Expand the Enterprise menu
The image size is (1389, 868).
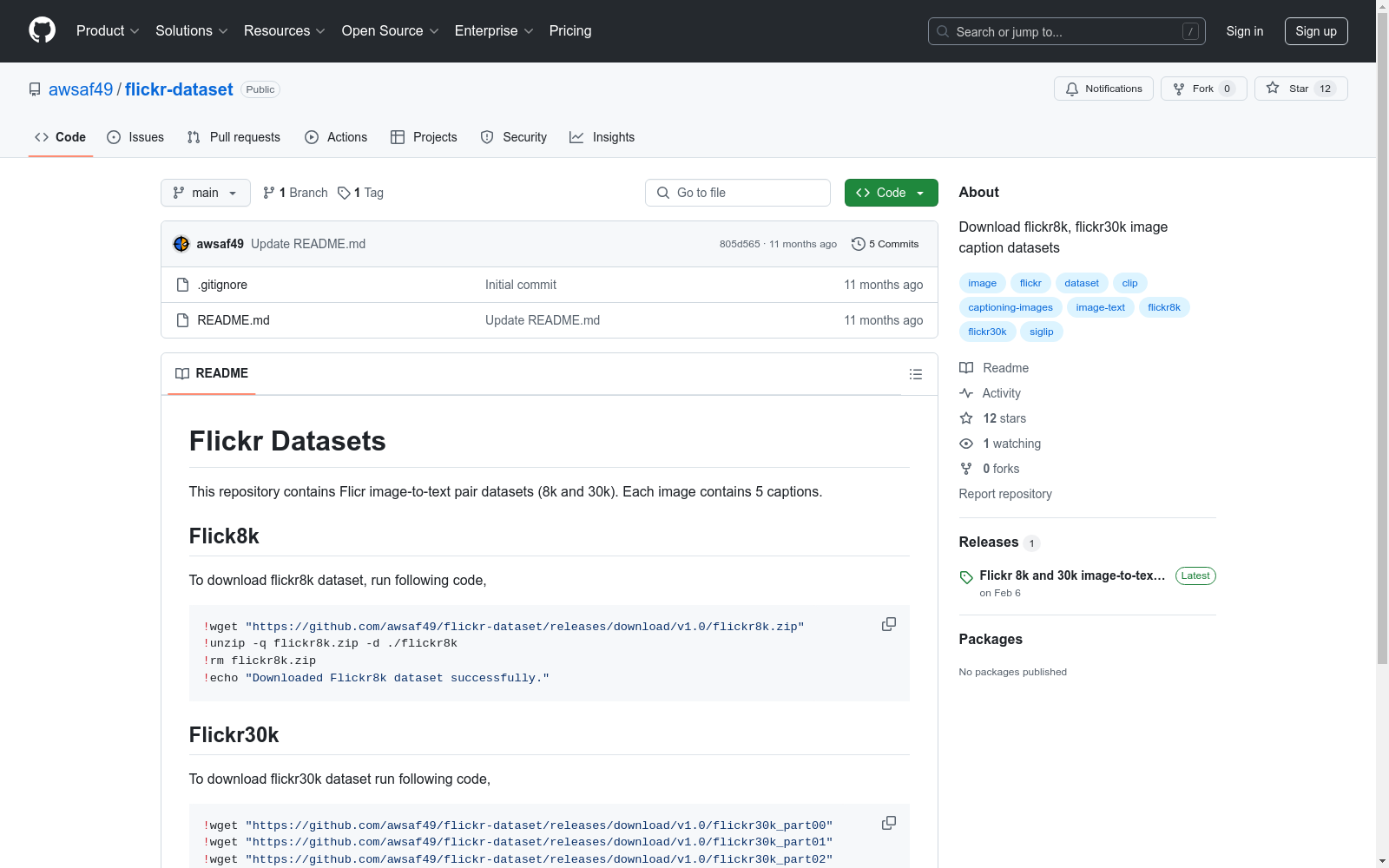pyautogui.click(x=494, y=31)
